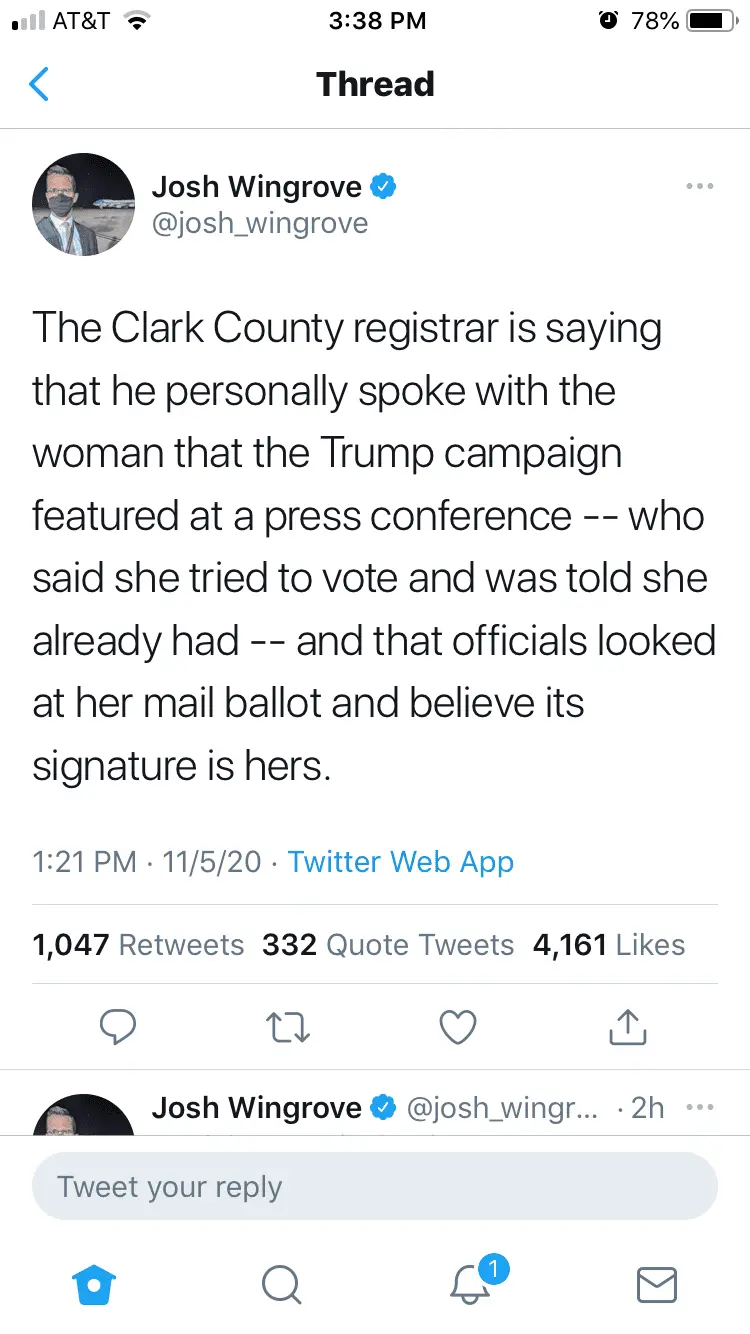Go to the Home tab

tap(94, 1285)
